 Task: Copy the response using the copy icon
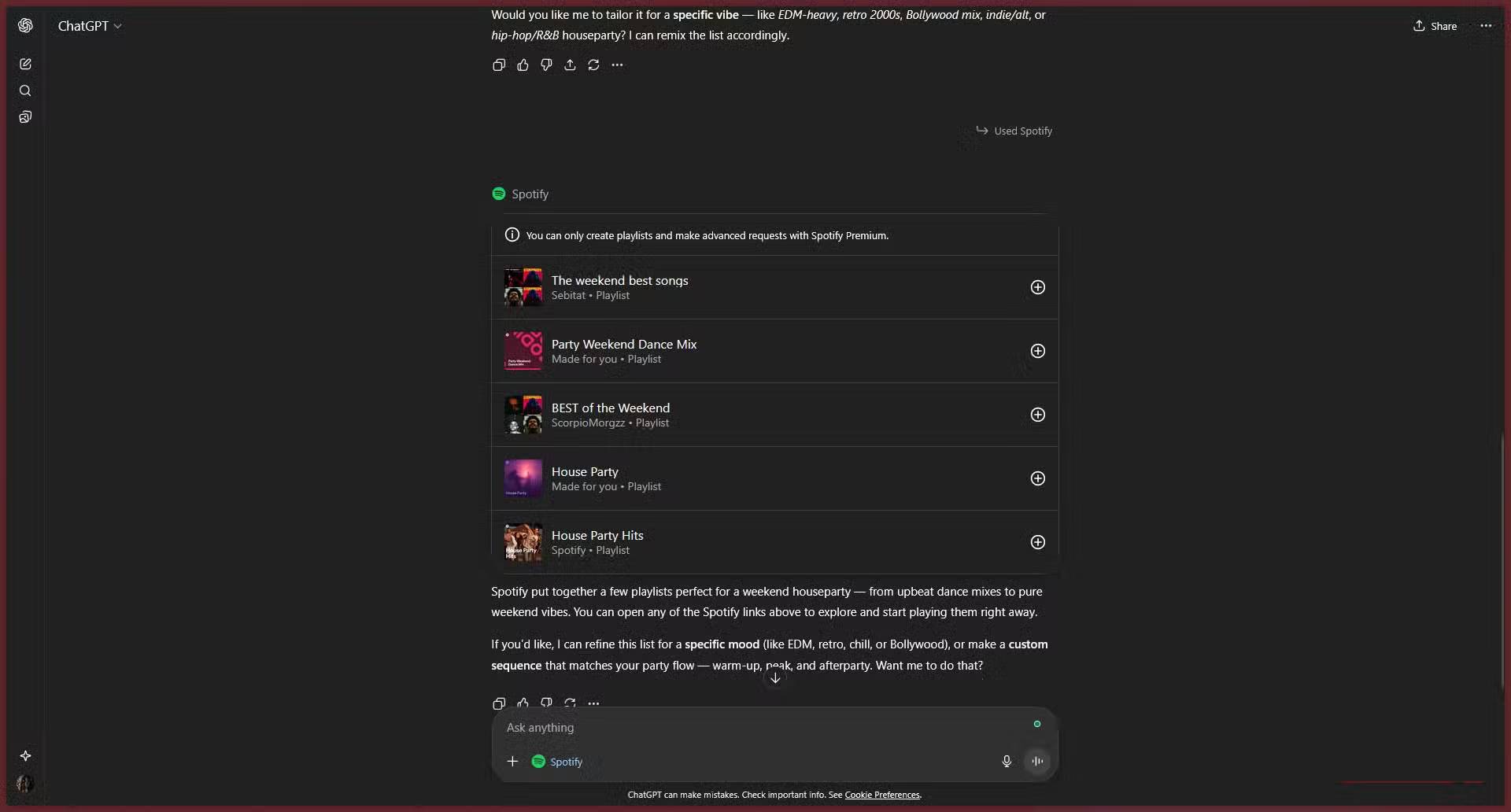coord(499,65)
